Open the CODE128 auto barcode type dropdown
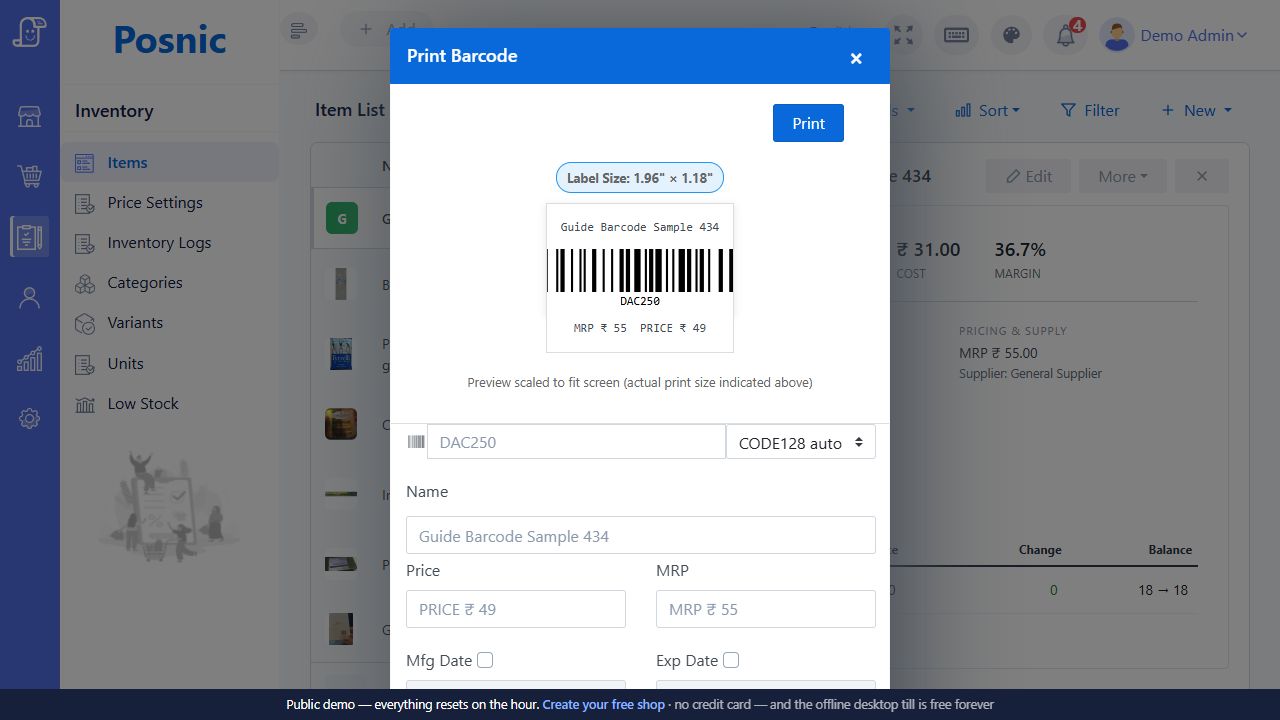 (x=801, y=442)
